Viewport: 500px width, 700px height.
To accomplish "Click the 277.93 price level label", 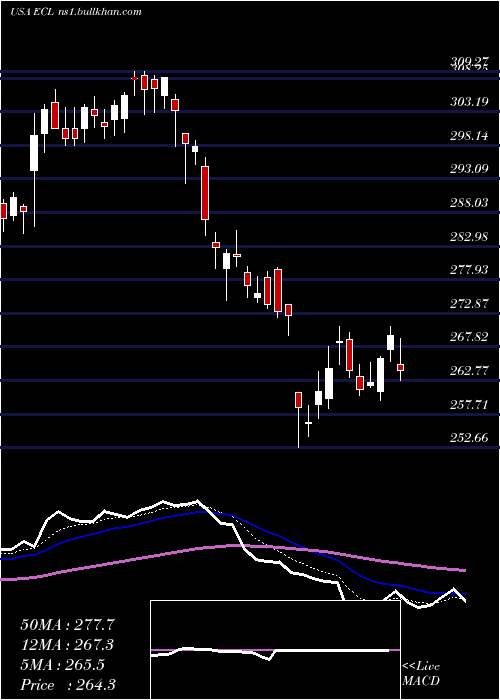I will pos(469,270).
